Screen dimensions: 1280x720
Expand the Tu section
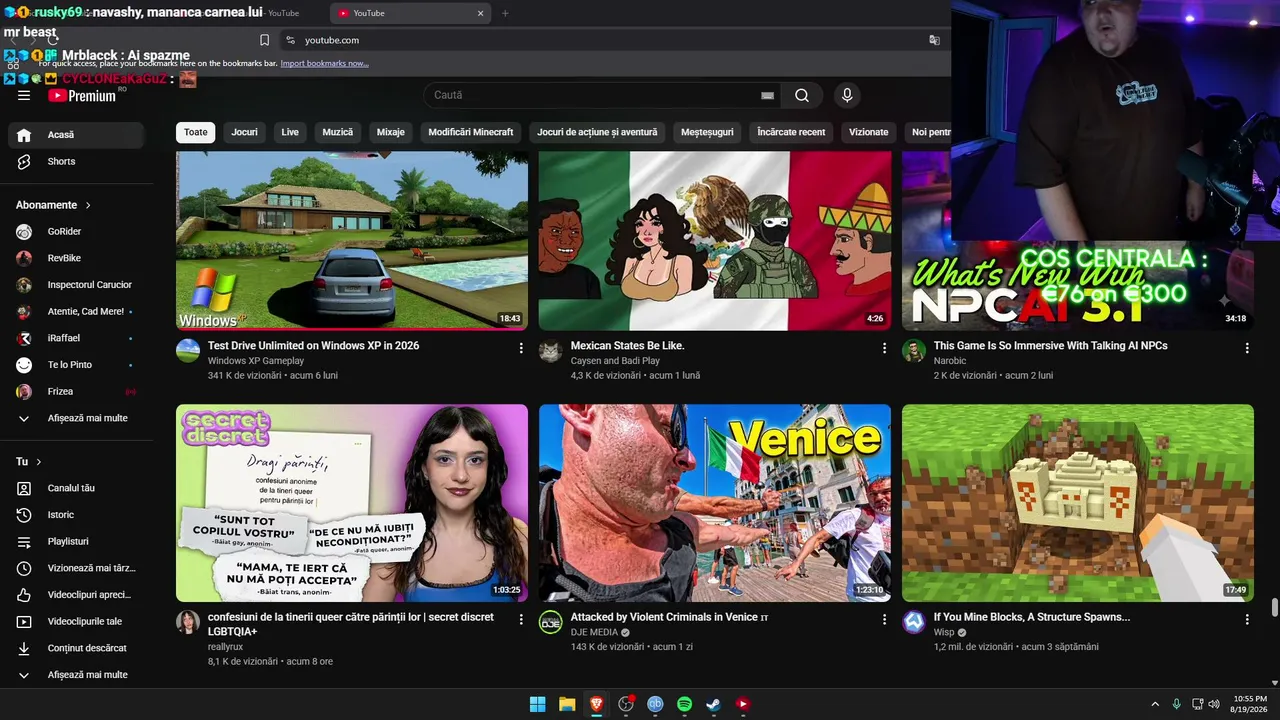29,462
